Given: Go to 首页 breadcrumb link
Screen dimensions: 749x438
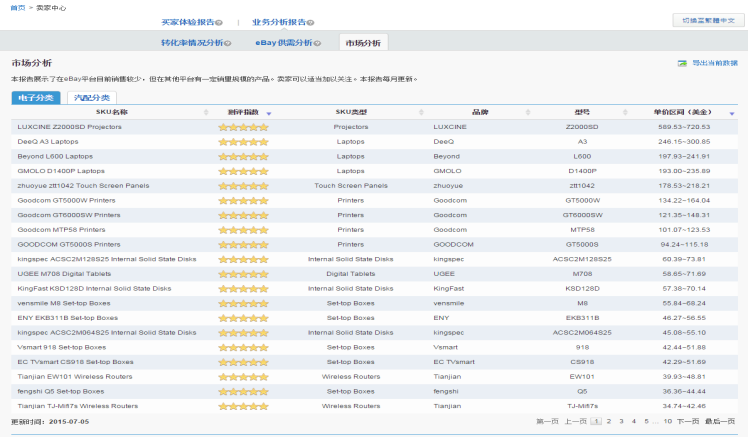Looking at the screenshot, I should click(x=18, y=8).
